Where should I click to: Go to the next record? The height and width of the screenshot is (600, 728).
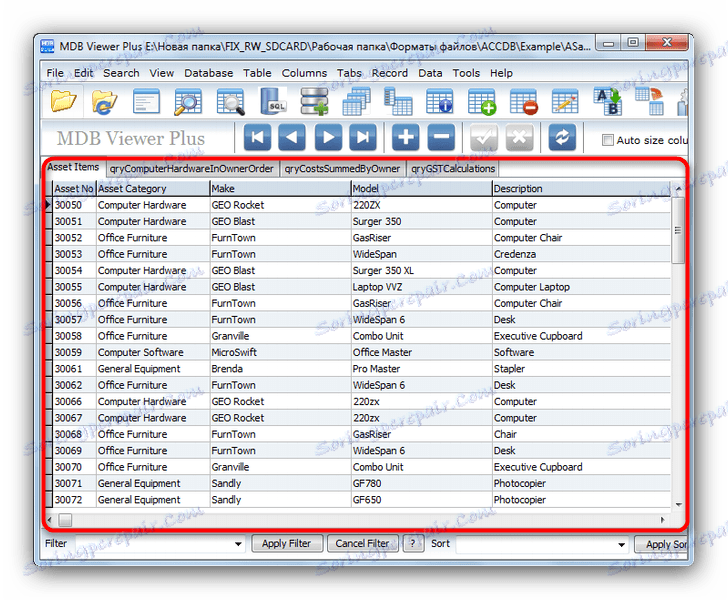coord(328,137)
